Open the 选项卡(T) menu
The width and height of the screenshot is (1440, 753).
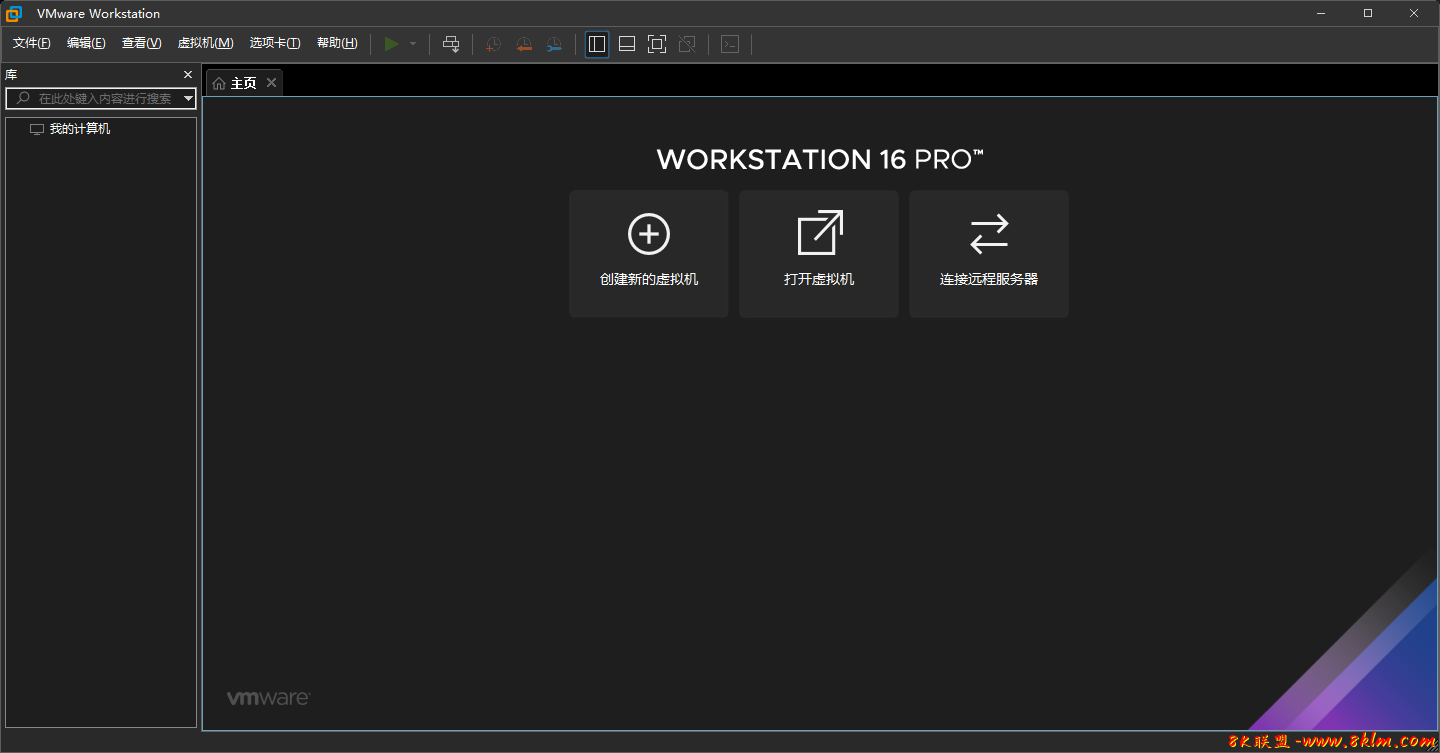[275, 43]
